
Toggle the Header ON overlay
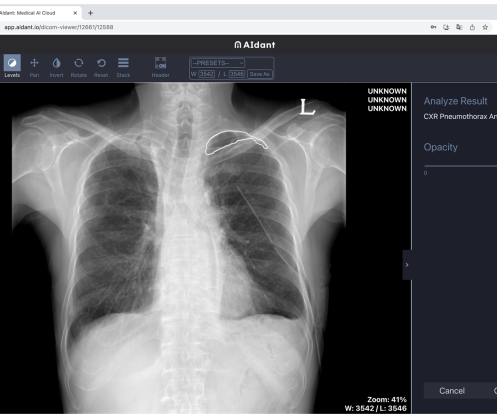click(160, 67)
